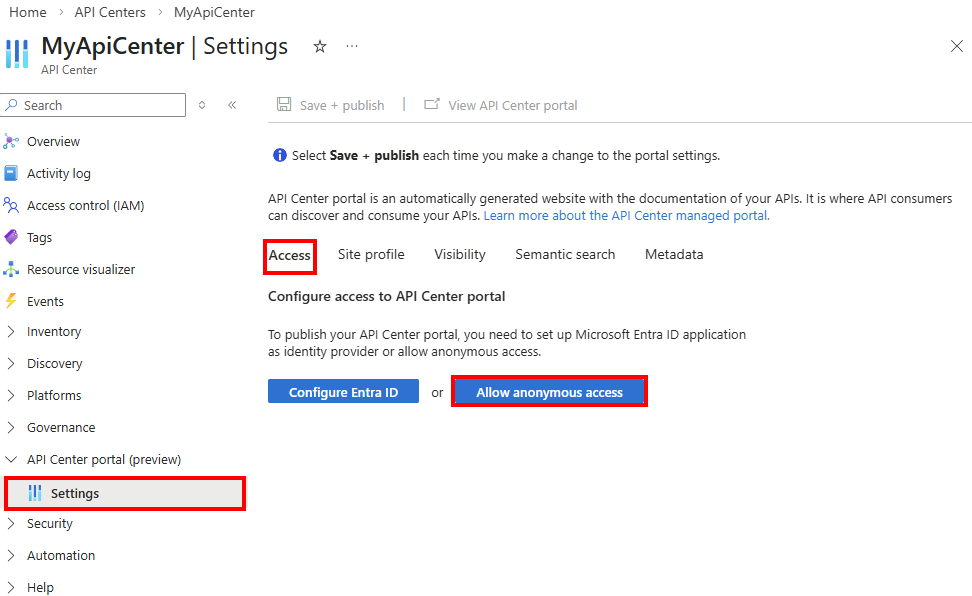Switch to the Semantic search tab
Screen dimensions: 972x596
pyautogui.click(x=565, y=254)
